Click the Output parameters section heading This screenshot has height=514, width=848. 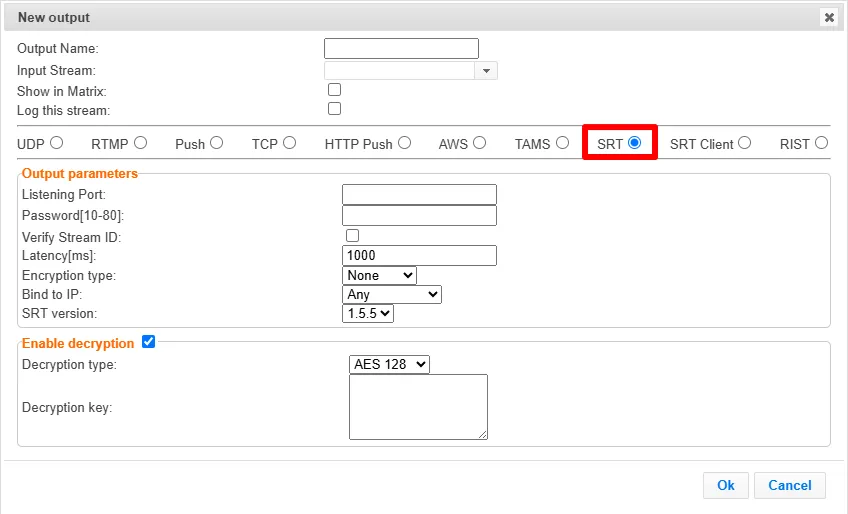coord(80,174)
